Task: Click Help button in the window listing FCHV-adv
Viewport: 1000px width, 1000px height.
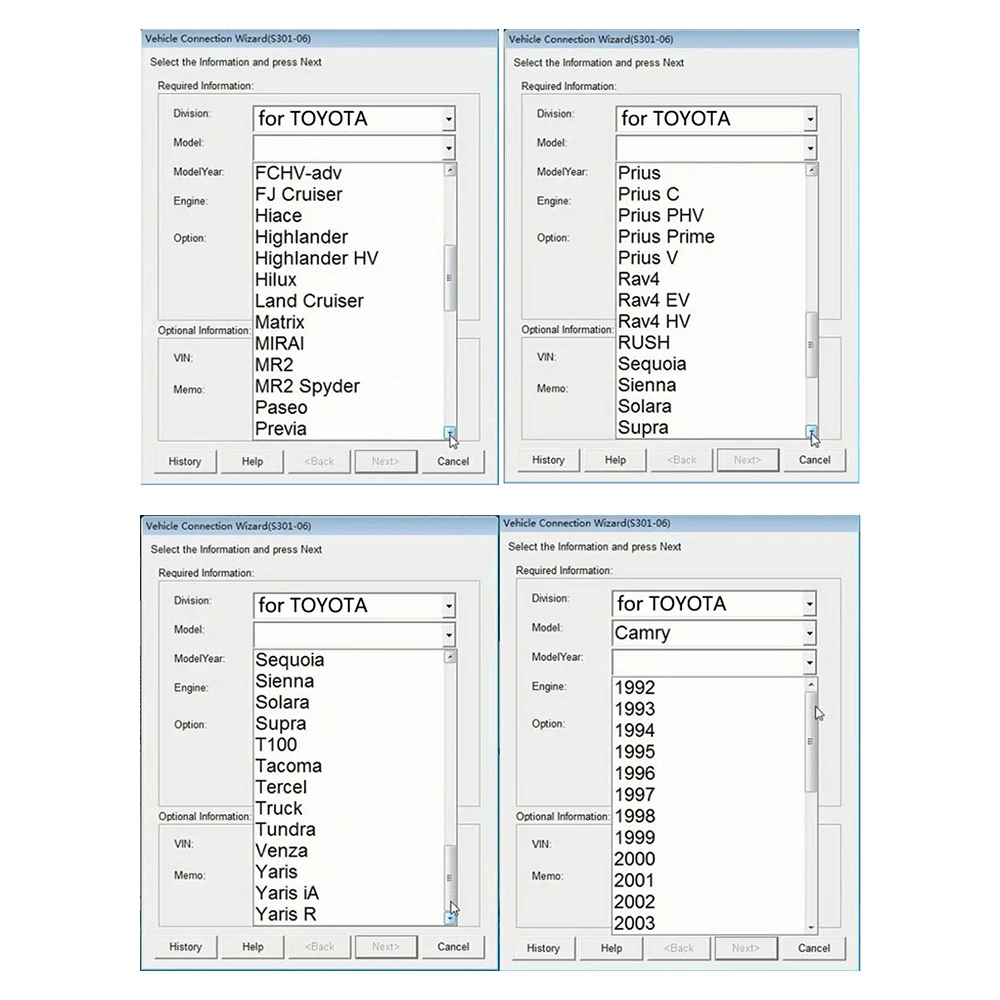Action: click(252, 461)
